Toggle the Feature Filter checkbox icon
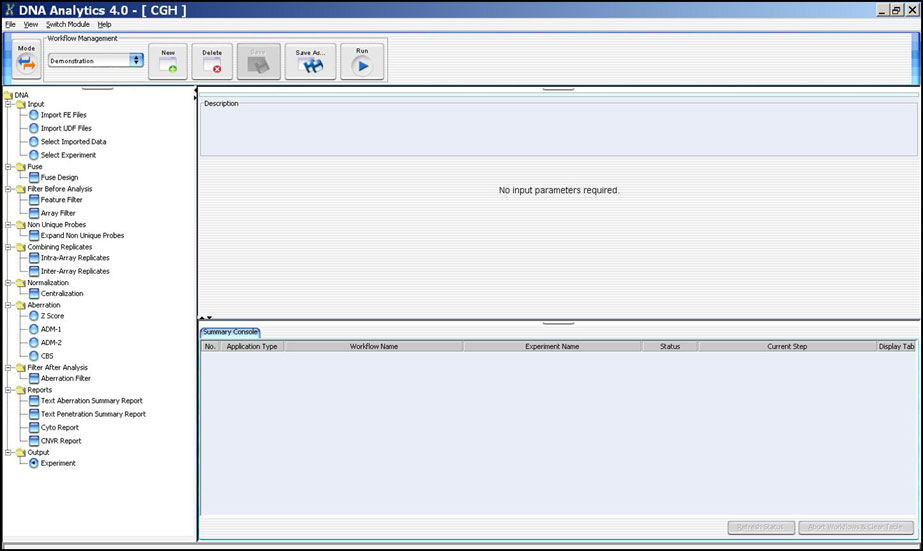Viewport: 923px width, 551px height. click(34, 200)
